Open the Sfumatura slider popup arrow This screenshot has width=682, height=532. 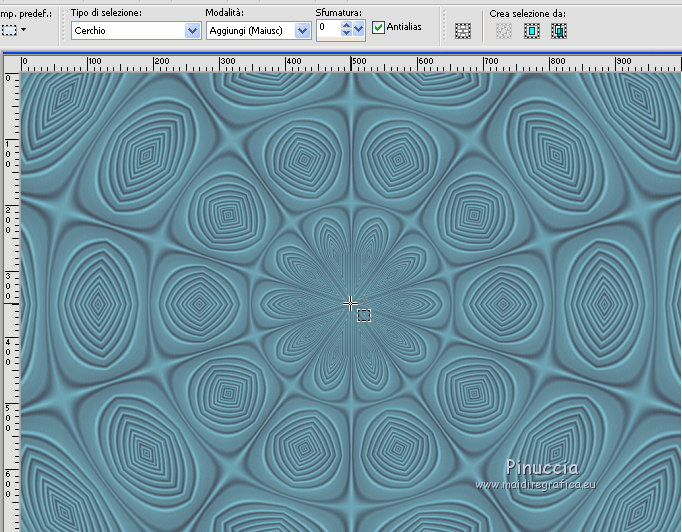point(359,30)
